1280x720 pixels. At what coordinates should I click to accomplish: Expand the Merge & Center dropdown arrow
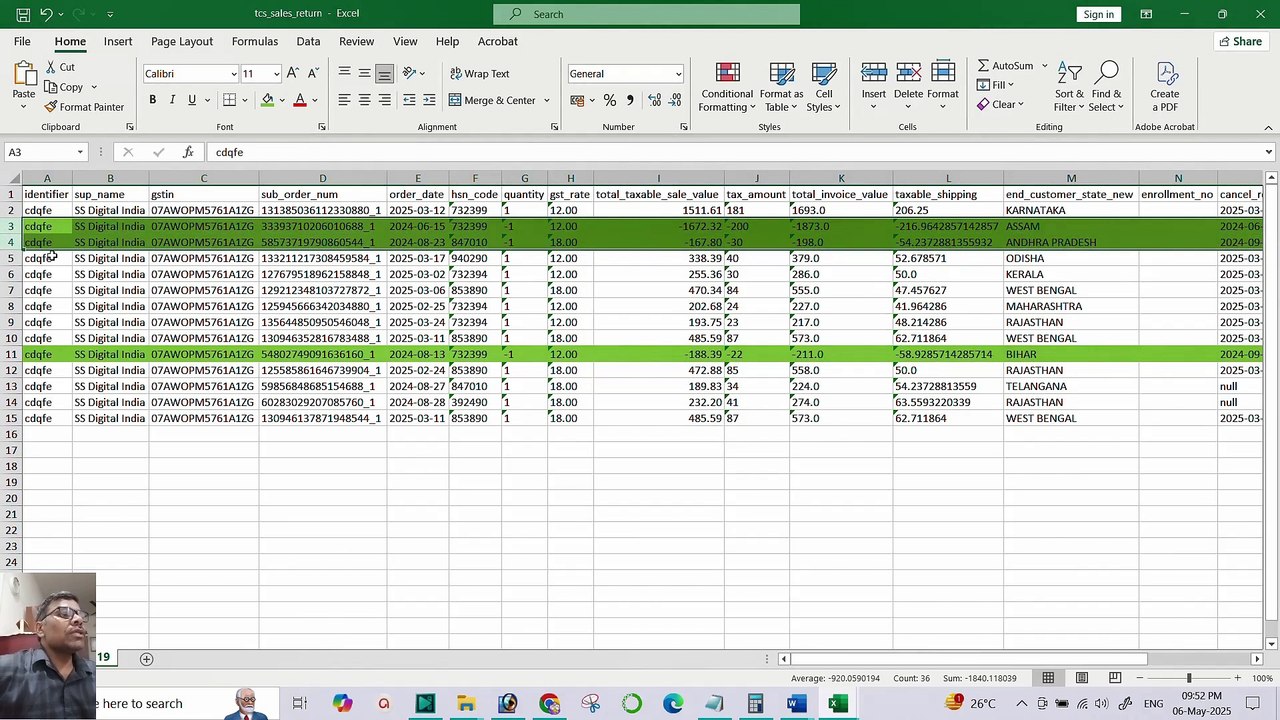(546, 100)
